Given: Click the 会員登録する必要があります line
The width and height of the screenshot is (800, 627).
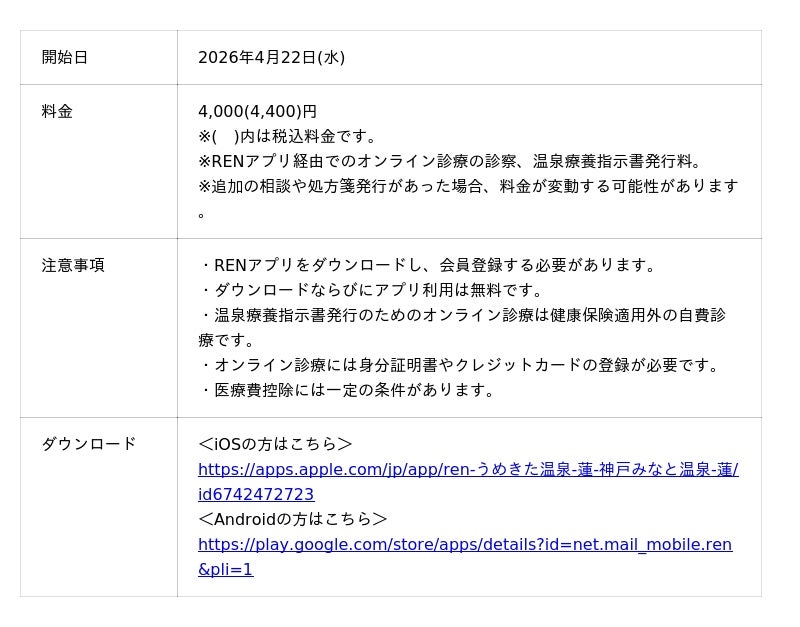Looking at the screenshot, I should [428, 265].
